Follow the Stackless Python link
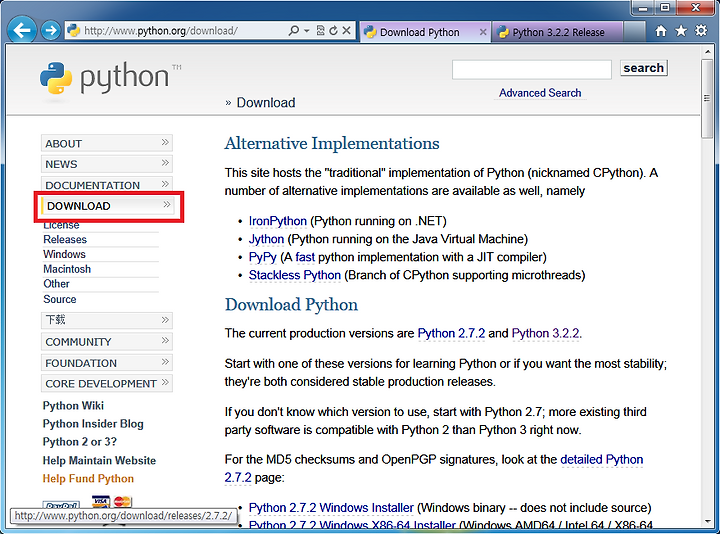Image resolution: width=720 pixels, height=534 pixels. [x=295, y=275]
